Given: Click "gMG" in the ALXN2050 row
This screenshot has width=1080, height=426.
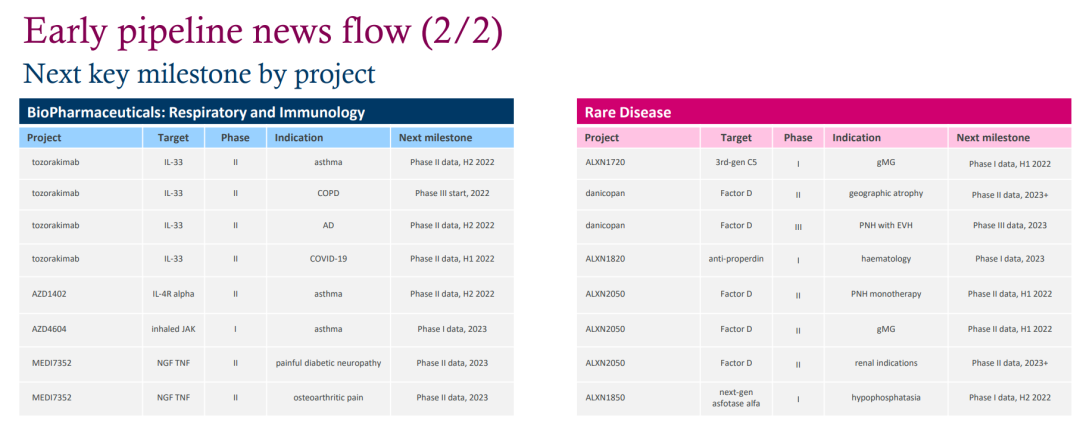Looking at the screenshot, I should 886,329.
